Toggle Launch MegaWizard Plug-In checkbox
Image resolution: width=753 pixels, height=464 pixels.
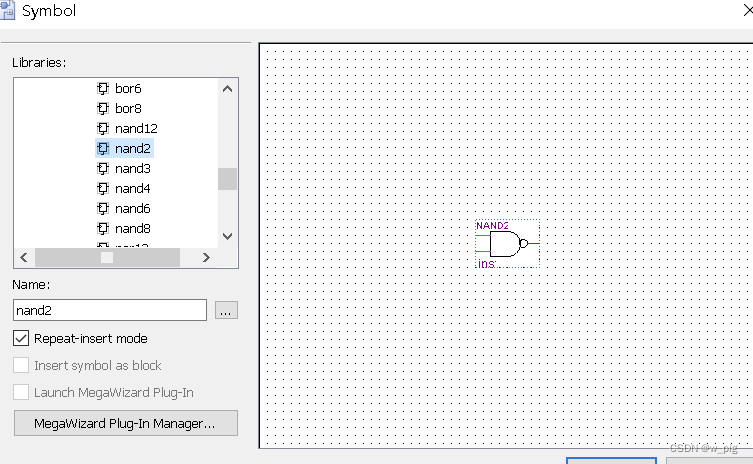tap(21, 392)
